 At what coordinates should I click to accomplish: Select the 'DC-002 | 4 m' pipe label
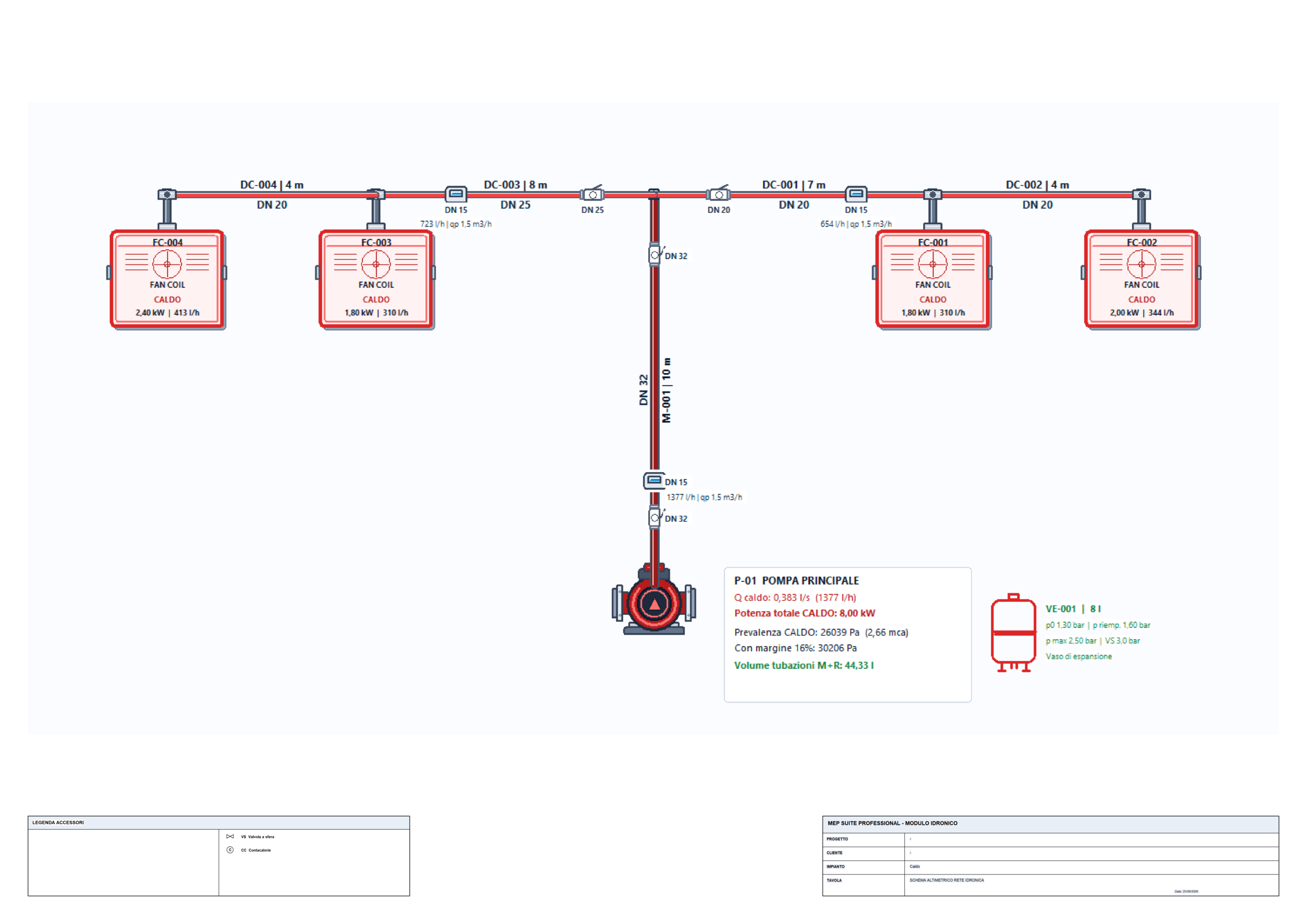(1037, 184)
